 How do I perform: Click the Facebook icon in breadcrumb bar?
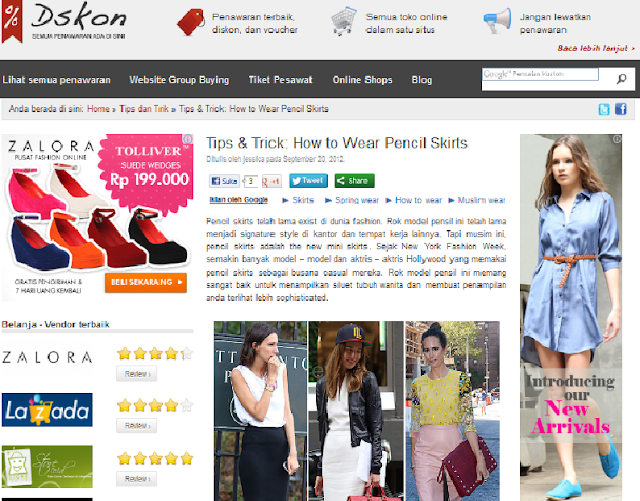[x=620, y=109]
